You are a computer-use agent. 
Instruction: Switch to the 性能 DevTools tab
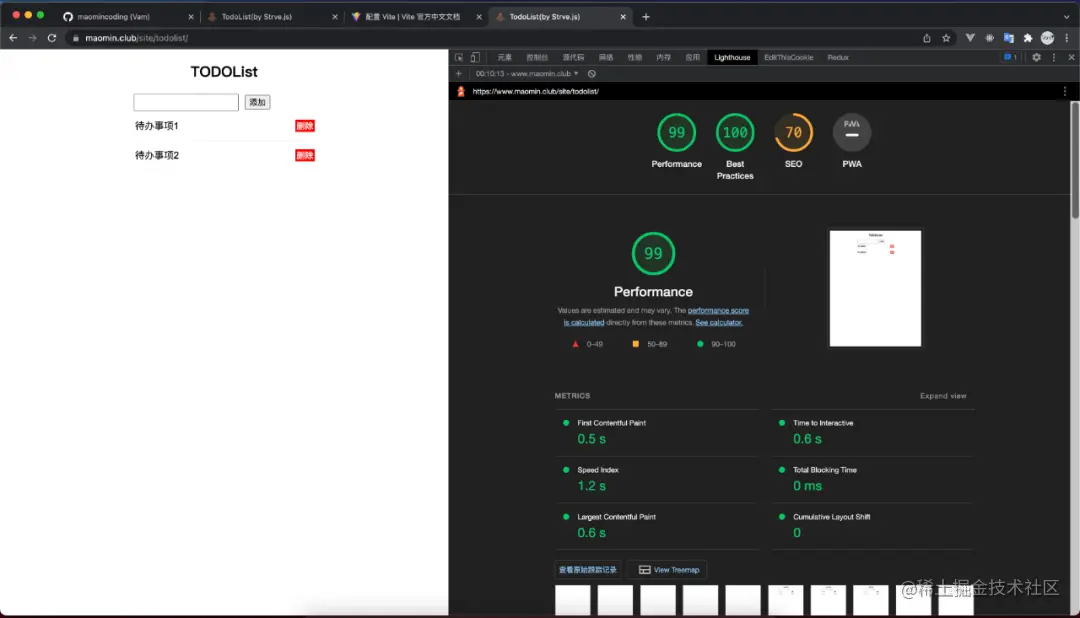click(635, 57)
